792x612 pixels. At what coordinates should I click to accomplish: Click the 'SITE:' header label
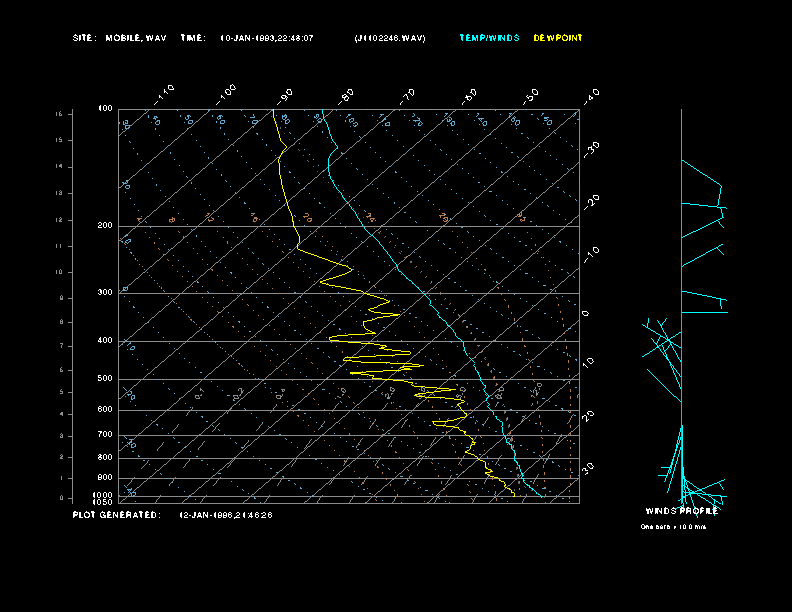tap(84, 38)
